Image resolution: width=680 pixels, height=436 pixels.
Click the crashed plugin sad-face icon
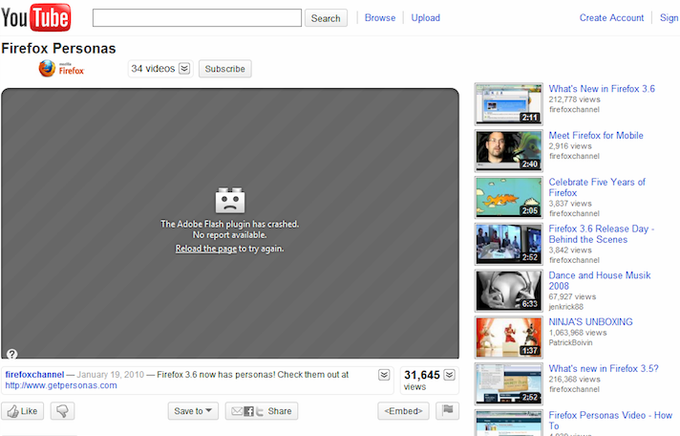coord(230,200)
